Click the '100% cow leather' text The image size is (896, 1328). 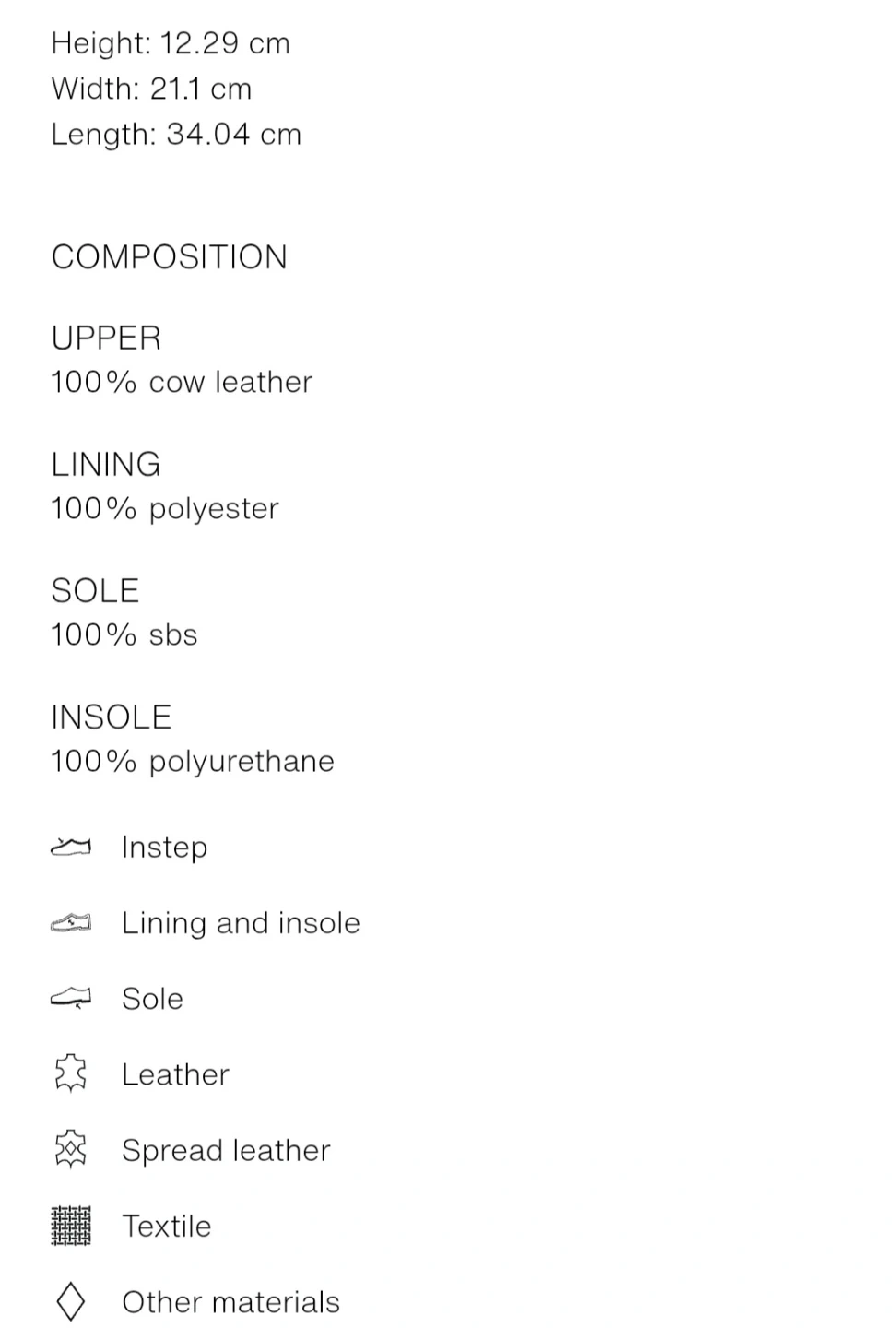coord(182,382)
